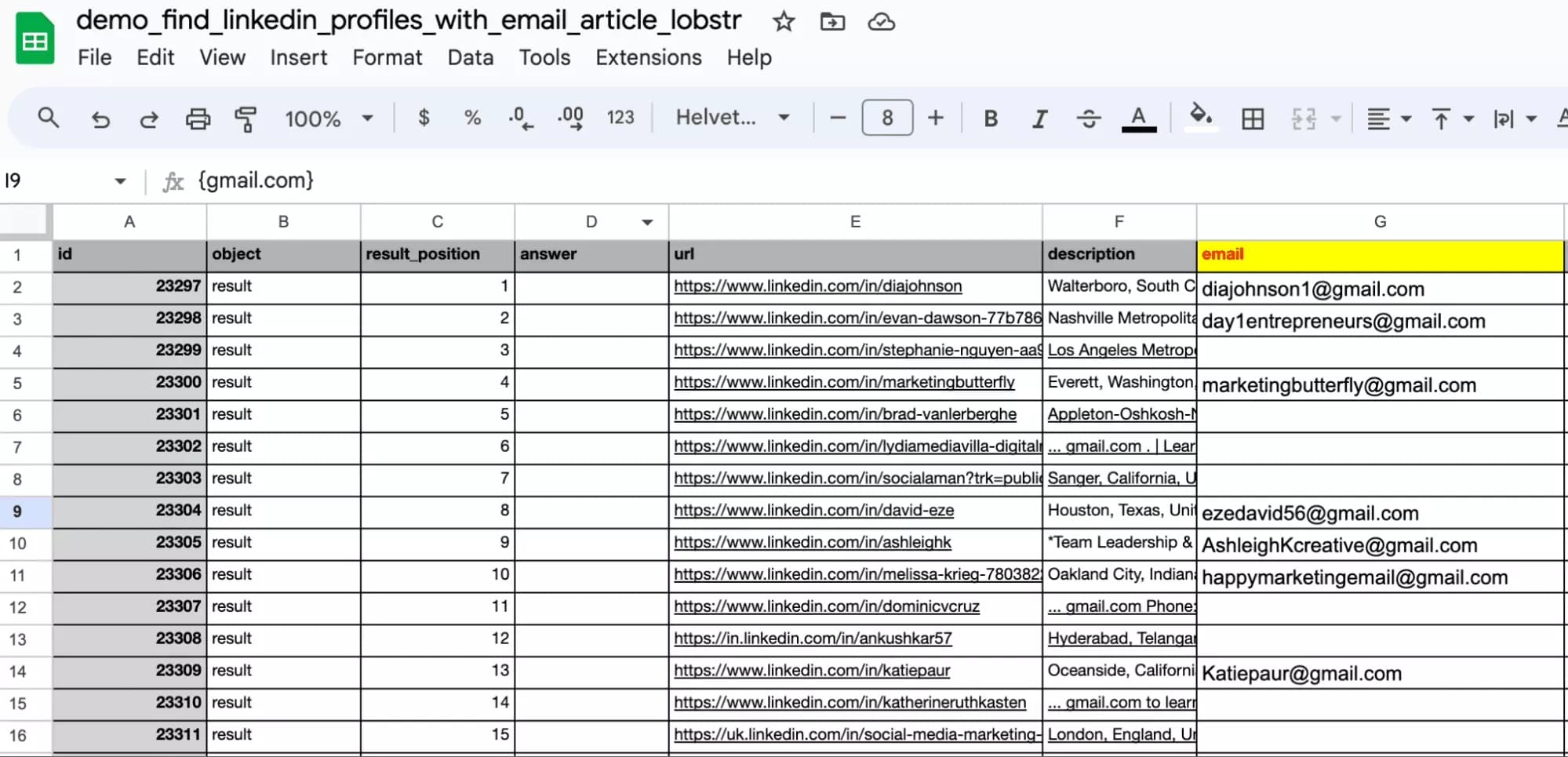Toggle italic formatting
Image resolution: width=1568 pixels, height=757 pixels.
click(1039, 118)
